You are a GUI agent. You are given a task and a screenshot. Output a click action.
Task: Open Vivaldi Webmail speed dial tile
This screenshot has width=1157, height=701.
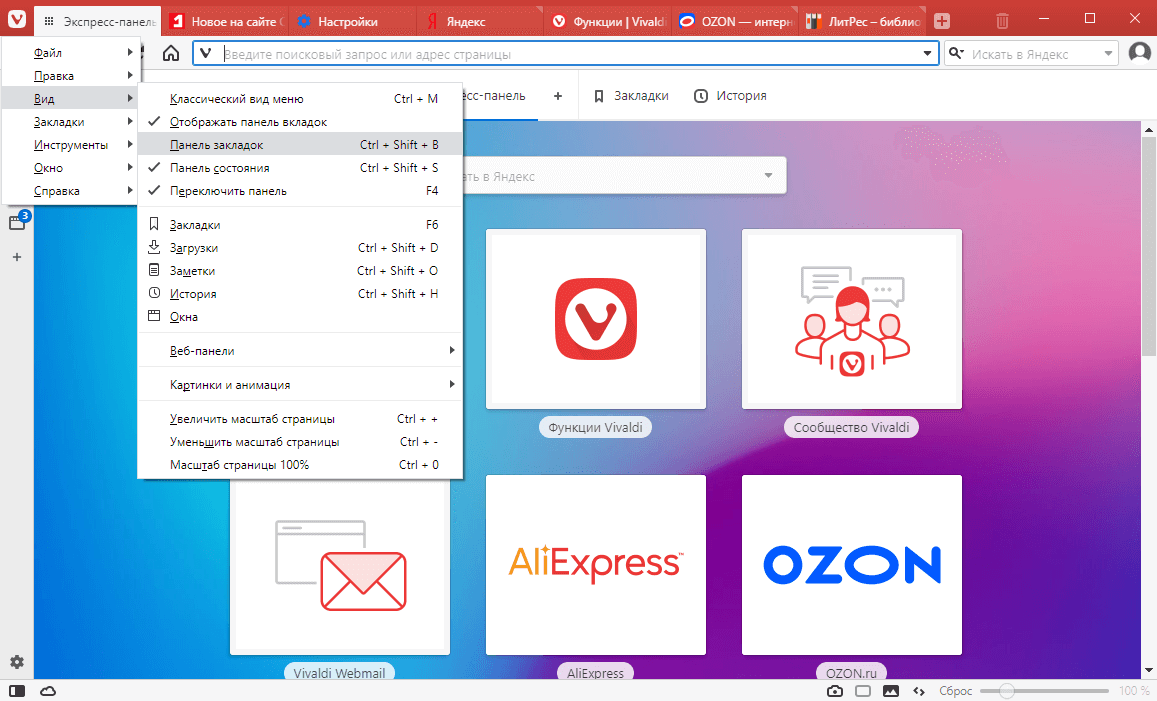tap(339, 565)
